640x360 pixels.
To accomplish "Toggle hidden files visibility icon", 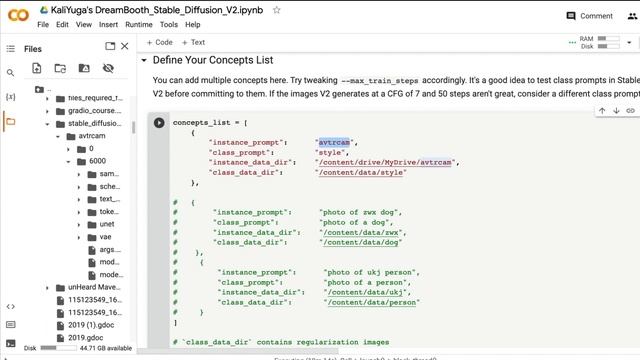I will coord(108,68).
